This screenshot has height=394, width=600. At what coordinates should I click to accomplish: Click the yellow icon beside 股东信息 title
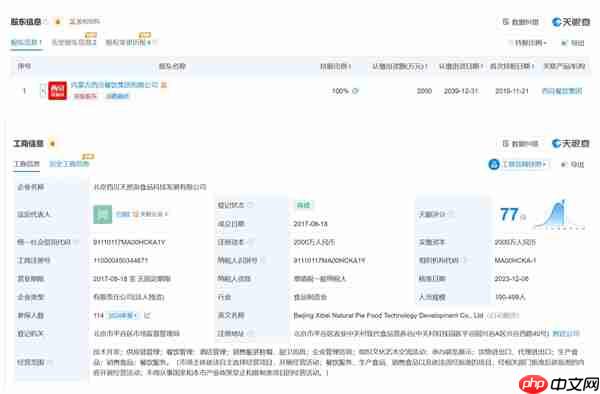[58, 22]
